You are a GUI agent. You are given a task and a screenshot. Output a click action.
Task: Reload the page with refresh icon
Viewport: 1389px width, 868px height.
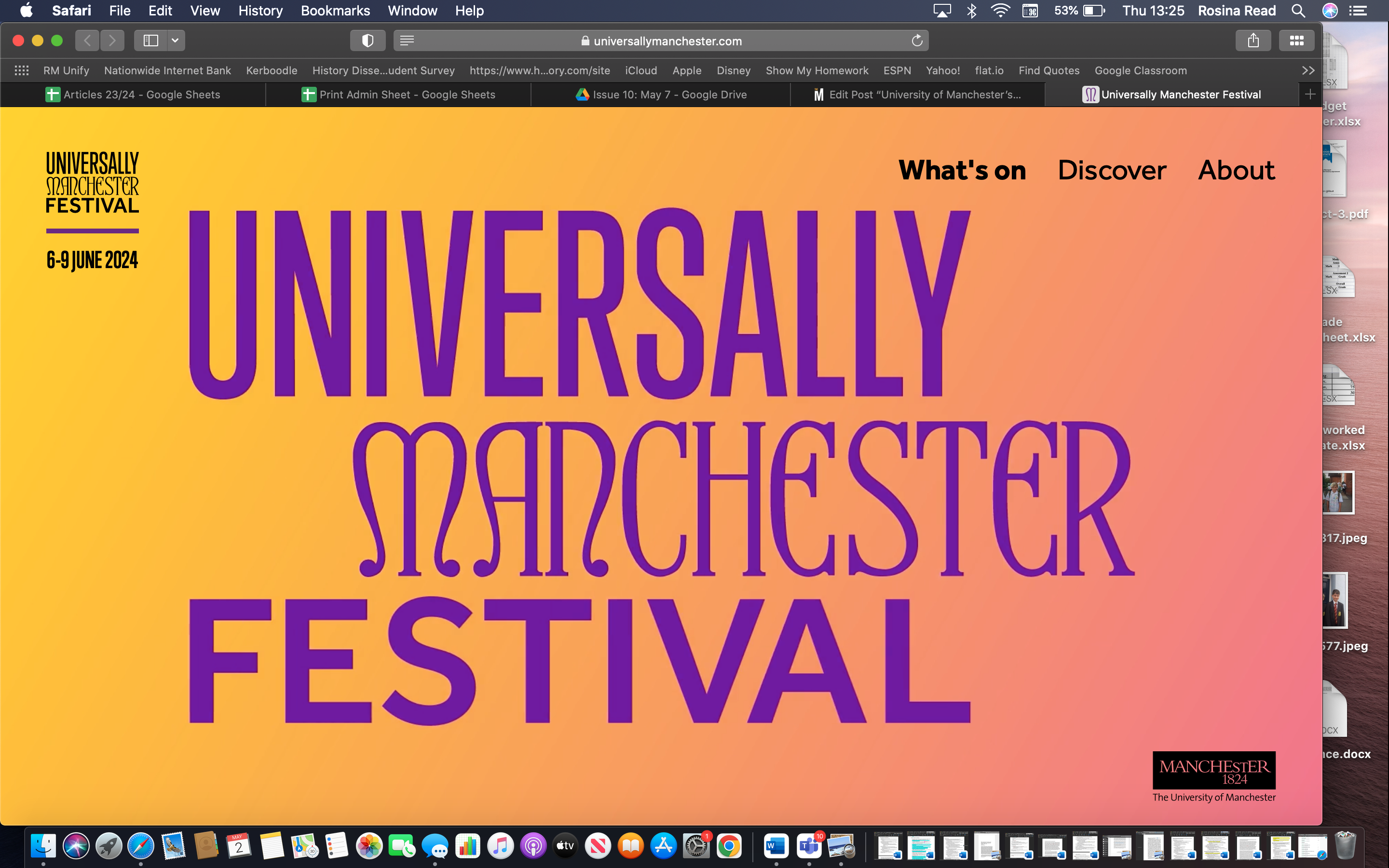tap(917, 41)
